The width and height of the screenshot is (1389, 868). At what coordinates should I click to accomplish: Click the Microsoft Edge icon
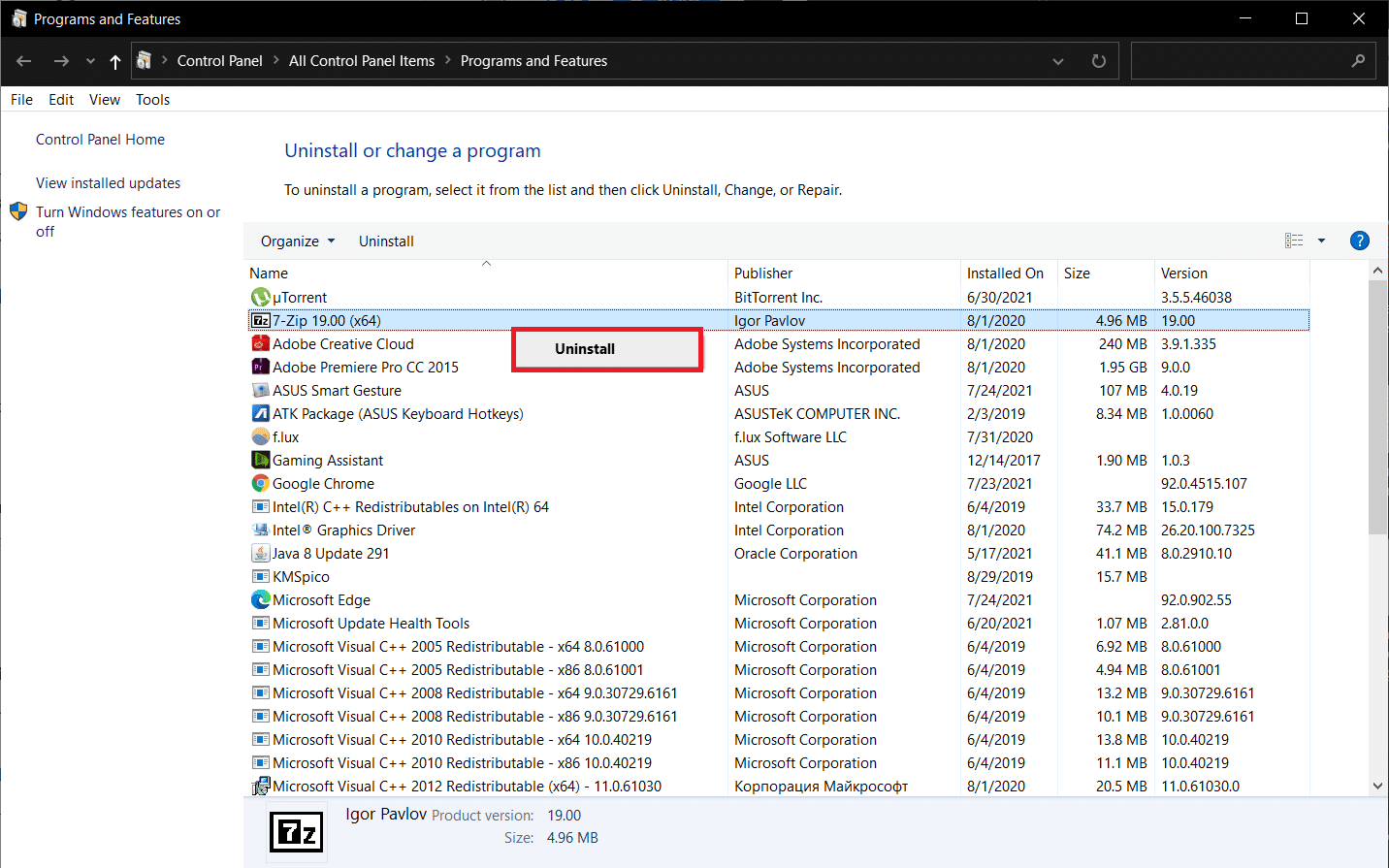pyautogui.click(x=260, y=600)
